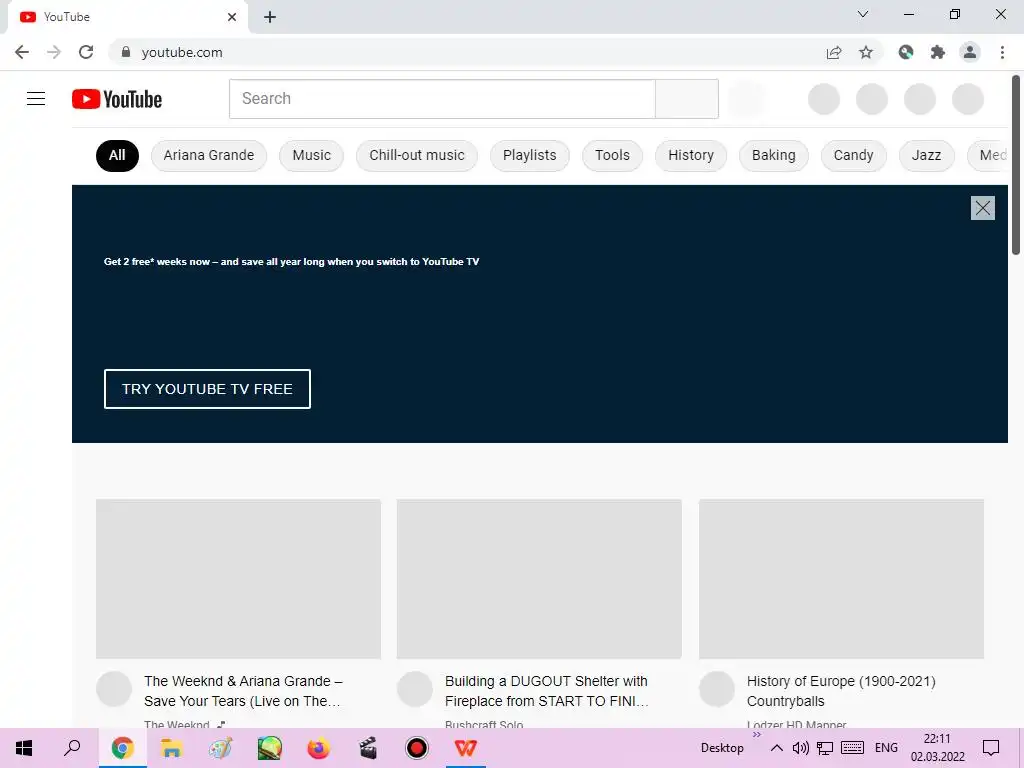
Task: Open Chrome three-dot menu
Action: pos(1002,52)
